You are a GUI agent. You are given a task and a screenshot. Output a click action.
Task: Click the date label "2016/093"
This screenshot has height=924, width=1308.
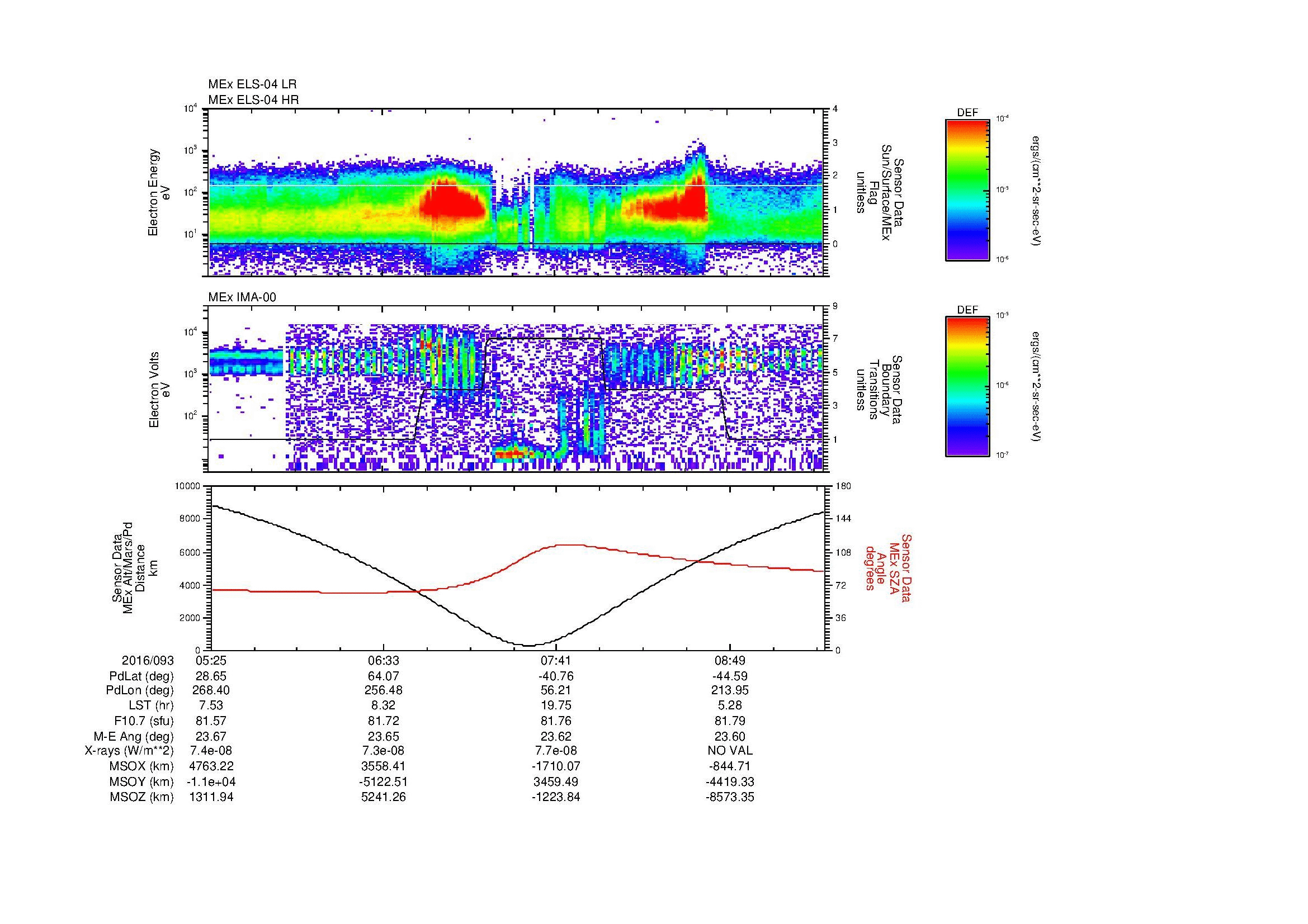pos(148,661)
